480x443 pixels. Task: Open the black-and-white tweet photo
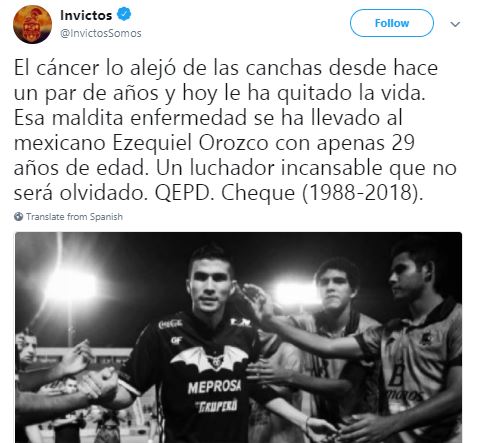pyautogui.click(x=238, y=337)
